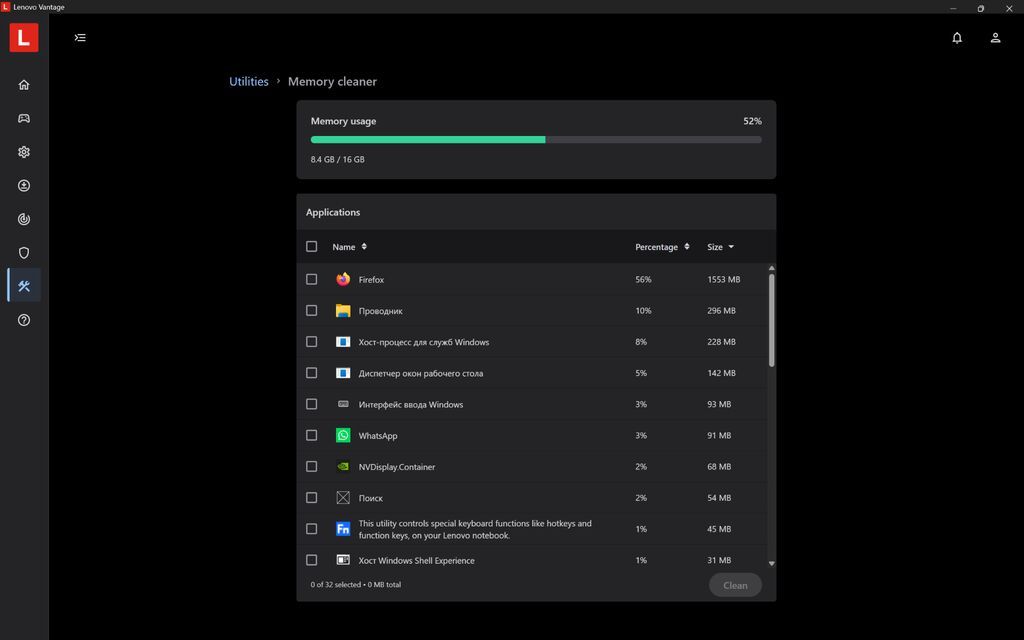Screen dimensions: 1024x640
Task: Click the '0 of 32 selected' status text
Action: [x=356, y=584]
